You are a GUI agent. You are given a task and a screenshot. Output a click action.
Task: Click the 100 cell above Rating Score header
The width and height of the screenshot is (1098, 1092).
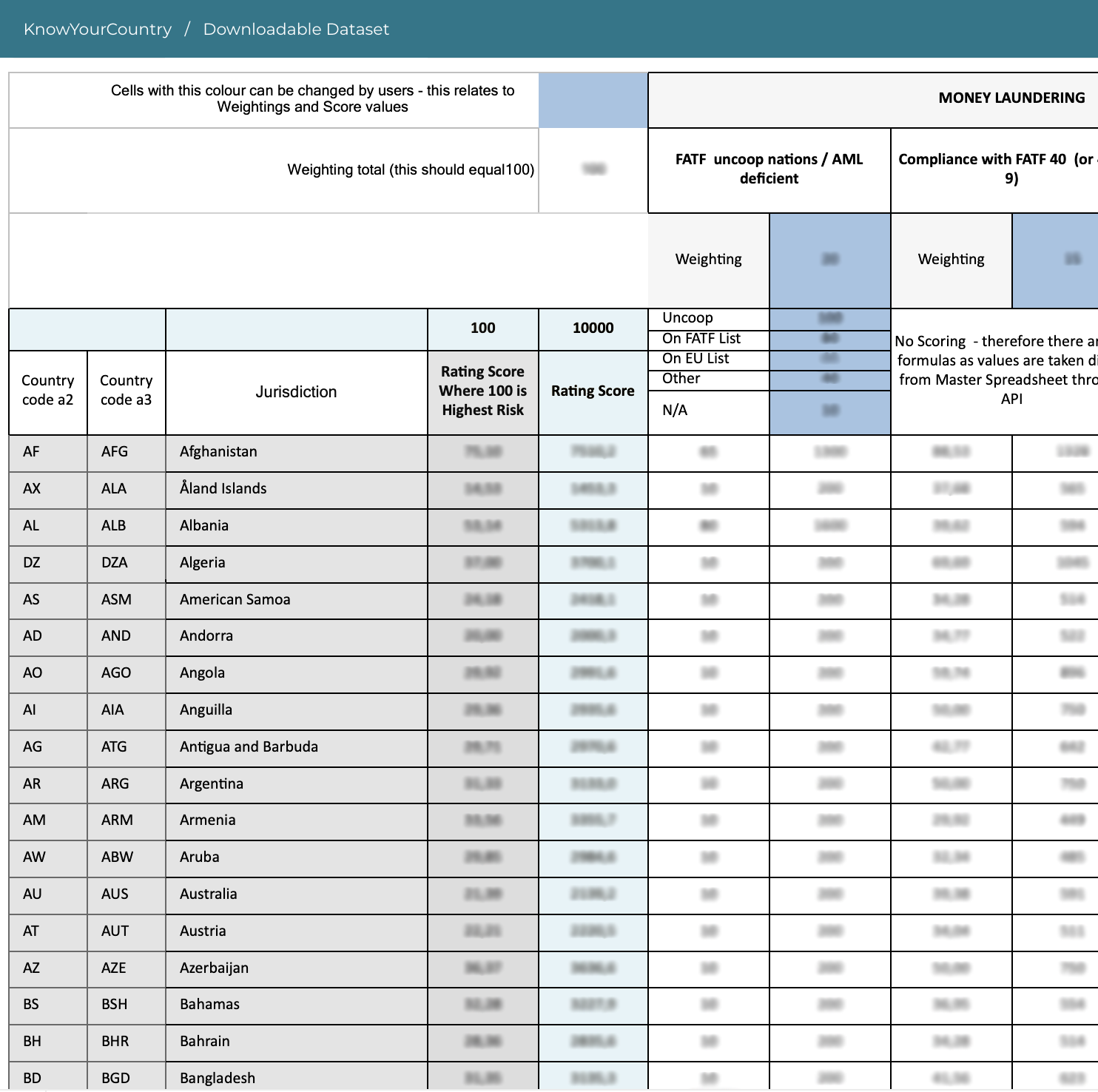(x=483, y=329)
